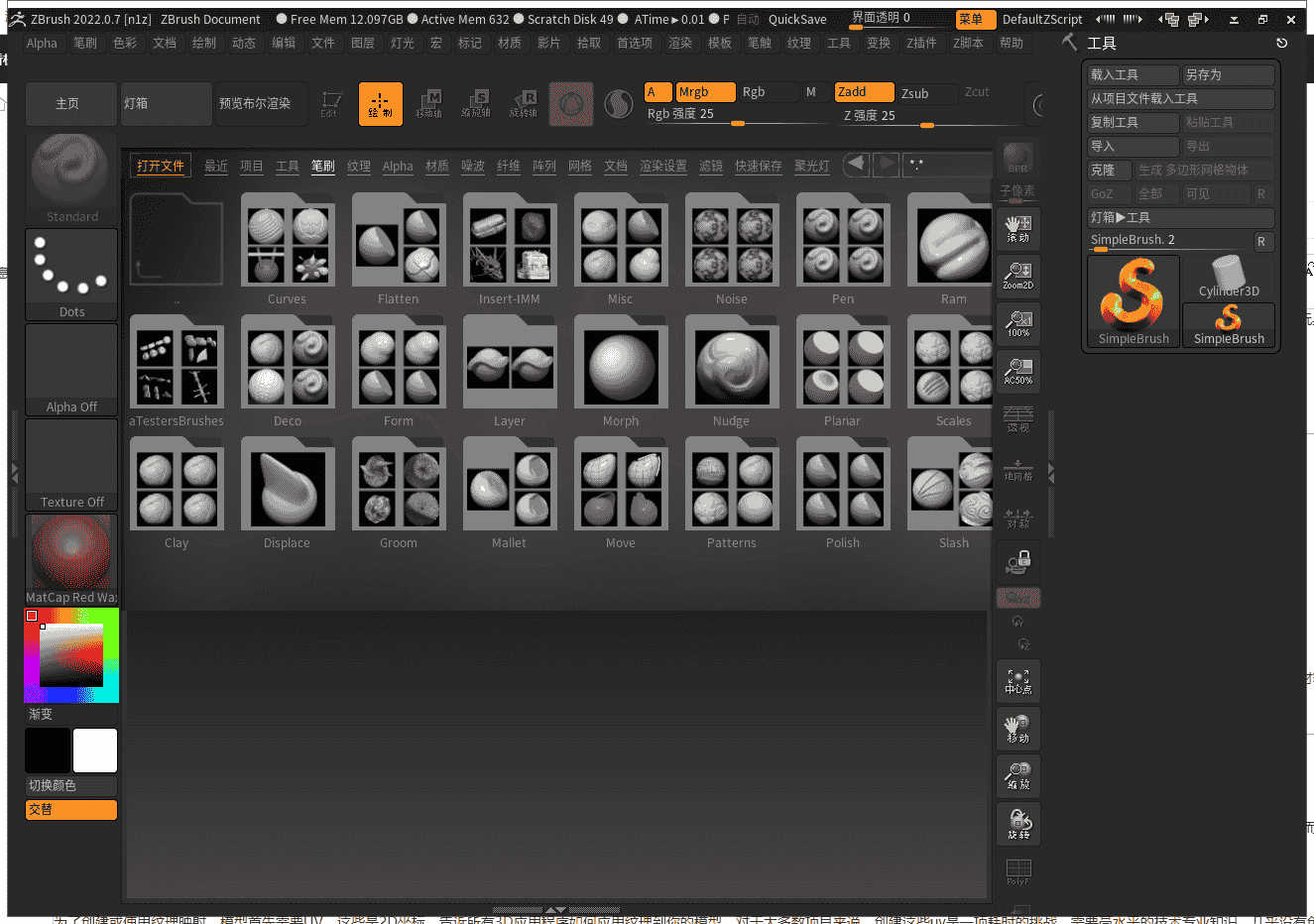Toggle the Mrgb material-color mode
This screenshot has width=1314, height=924.
704,91
